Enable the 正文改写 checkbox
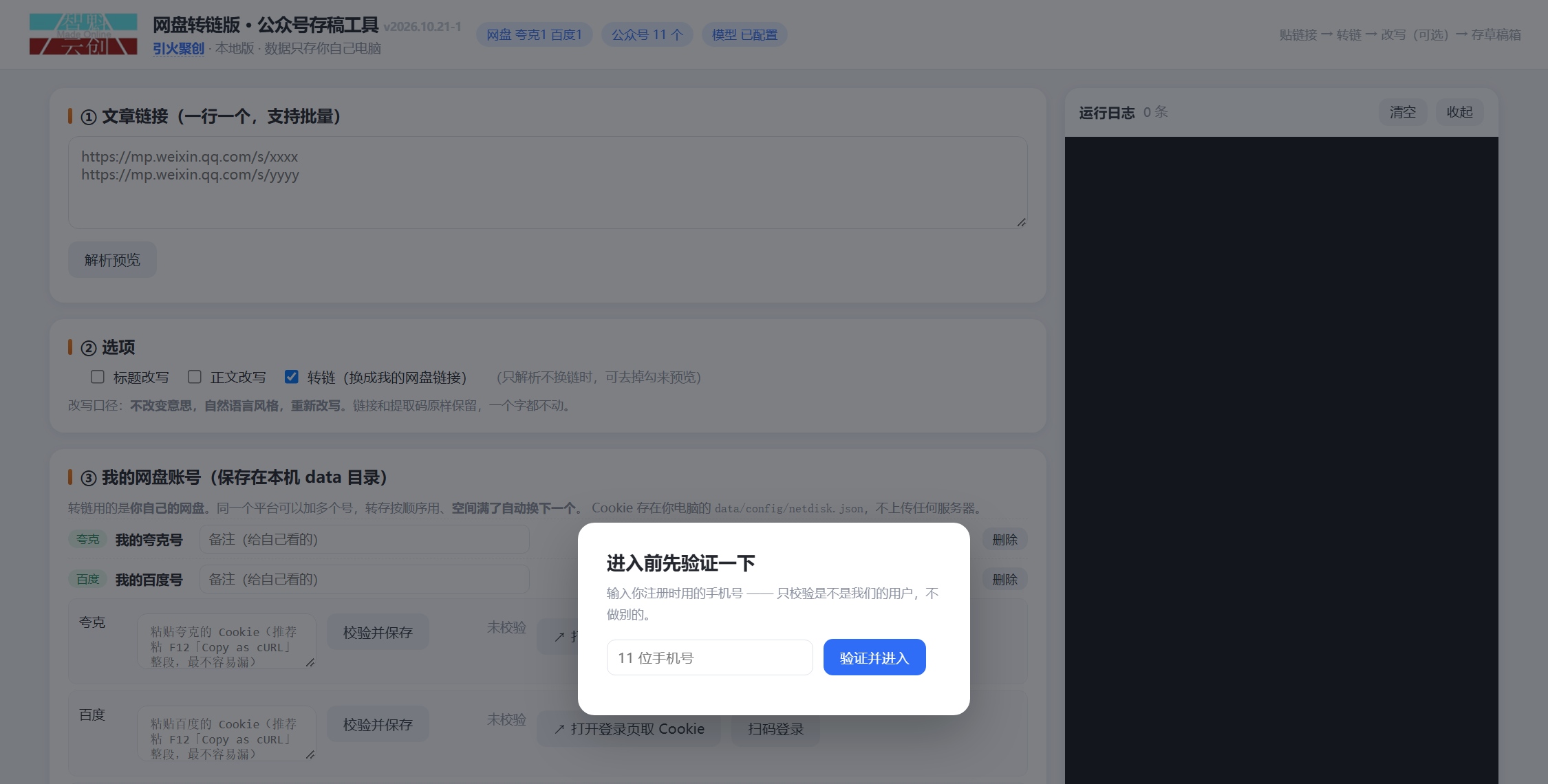The width and height of the screenshot is (1548, 784). pyautogui.click(x=195, y=377)
